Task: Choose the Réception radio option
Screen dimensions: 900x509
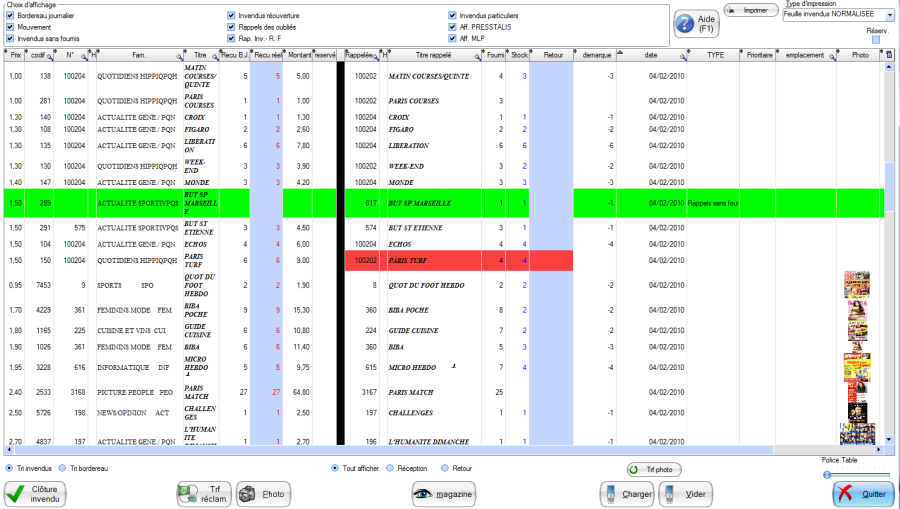Action: 390,467
